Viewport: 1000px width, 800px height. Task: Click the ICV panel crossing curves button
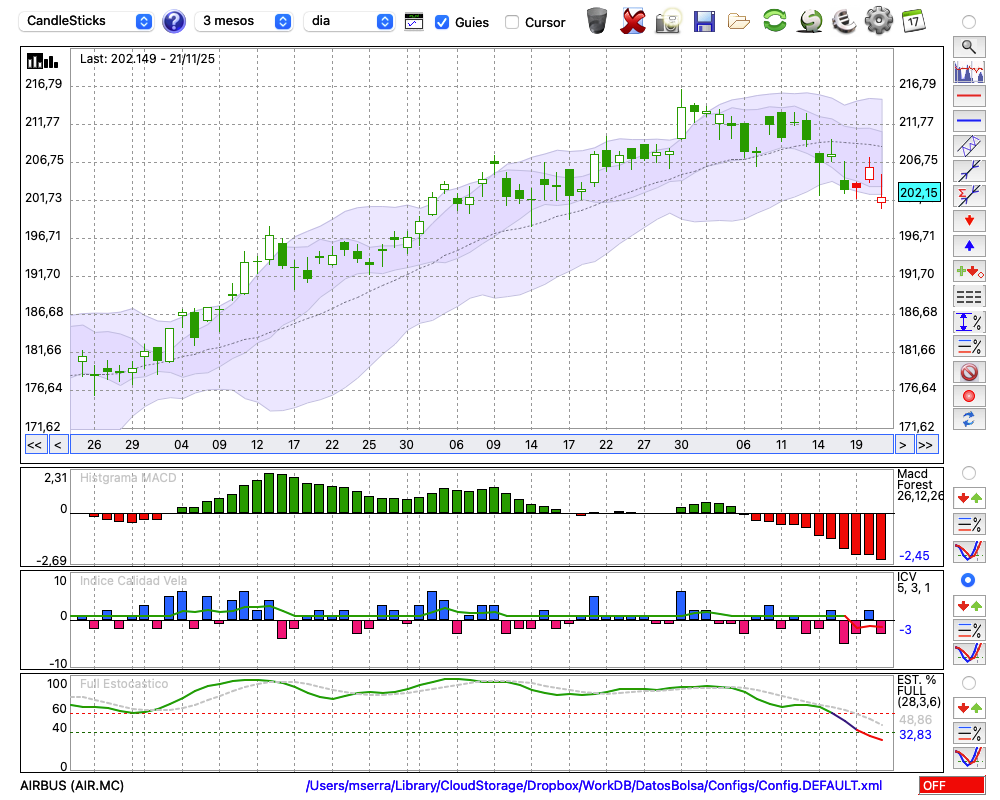pyautogui.click(x=969, y=654)
